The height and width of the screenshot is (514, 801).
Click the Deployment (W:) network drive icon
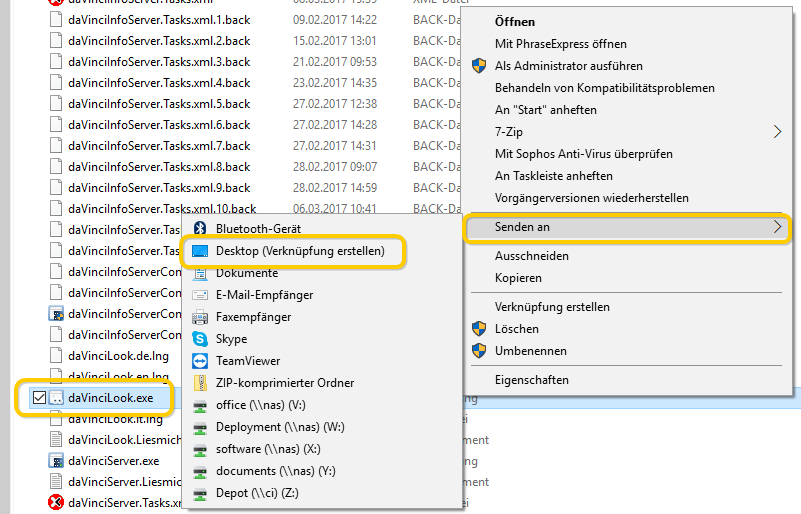pos(200,428)
